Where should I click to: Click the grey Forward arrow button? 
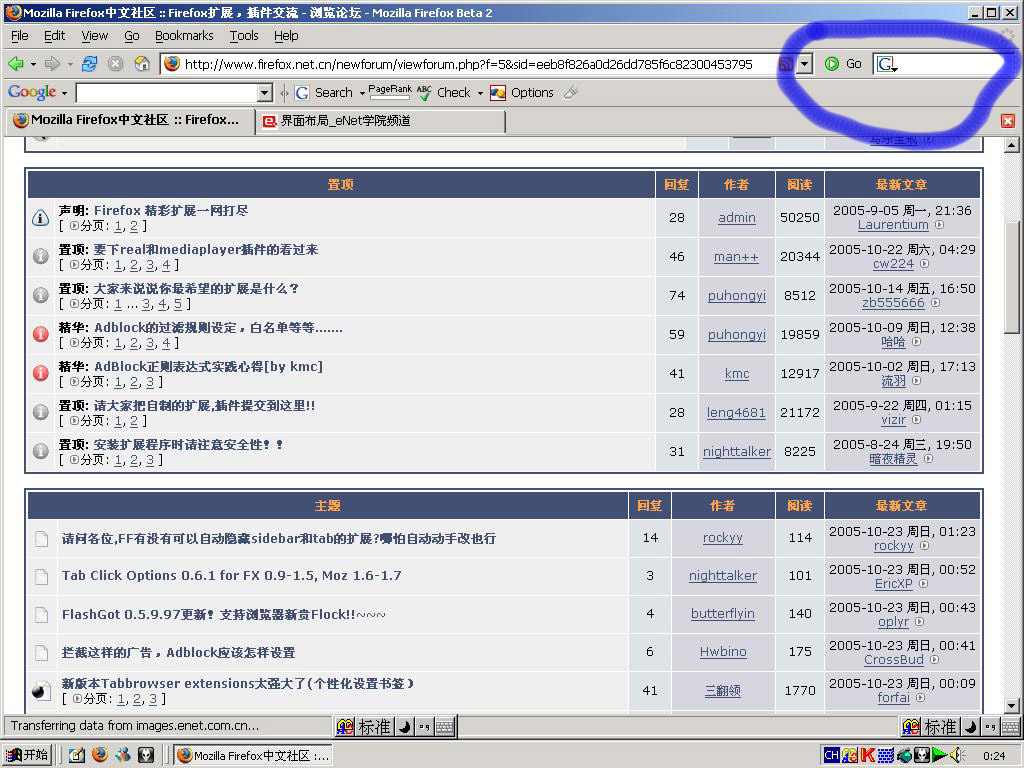52,64
